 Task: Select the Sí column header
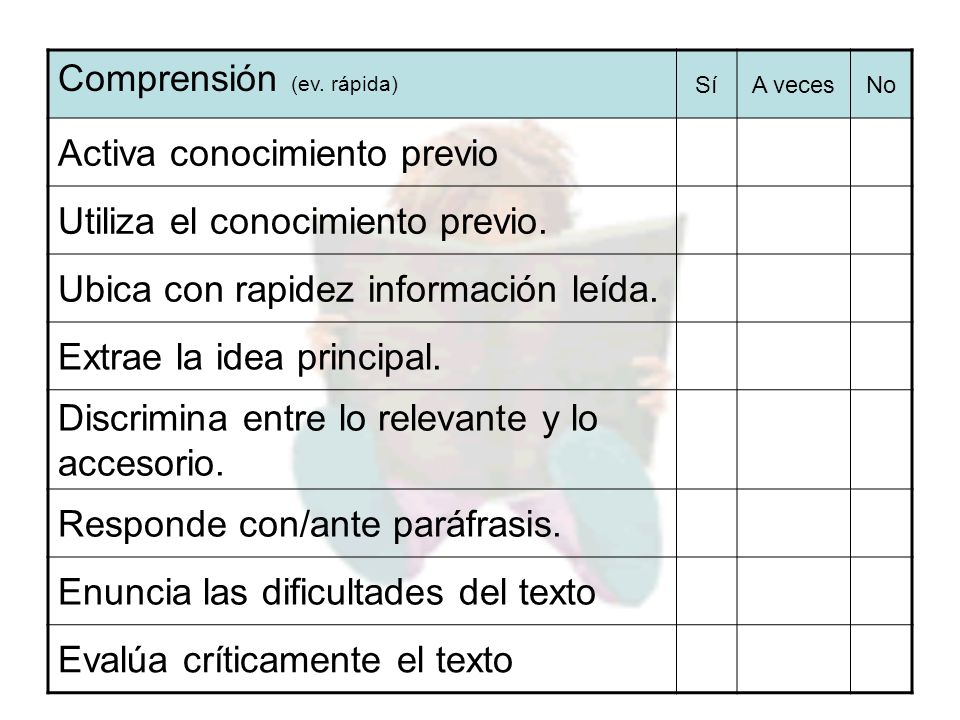click(x=706, y=84)
